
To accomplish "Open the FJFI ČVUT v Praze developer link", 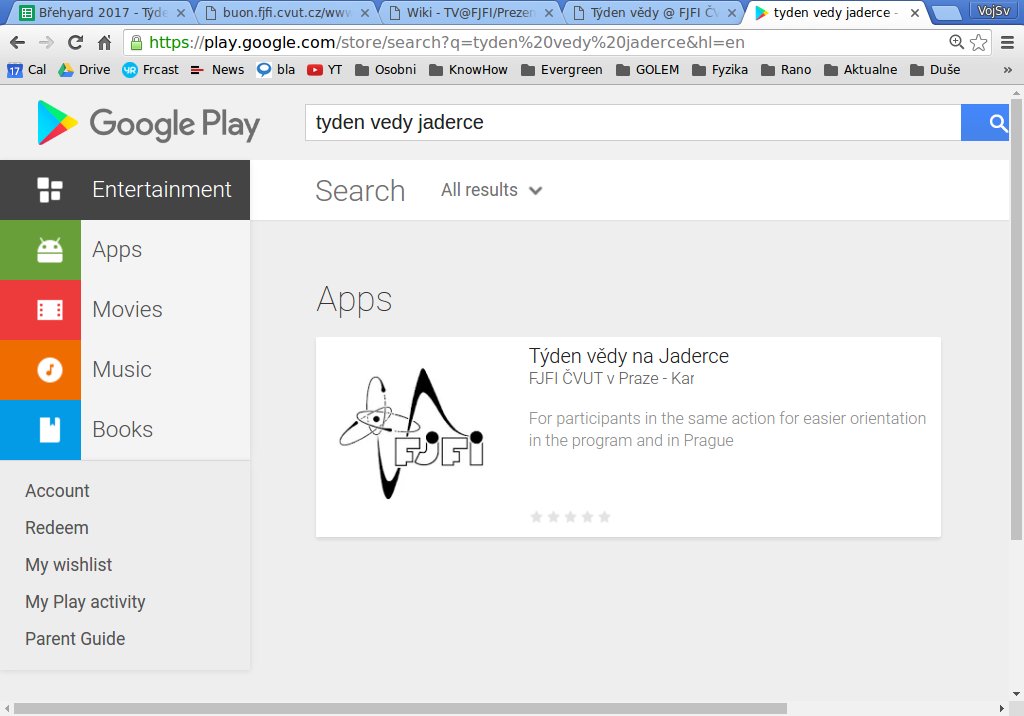I will 611,378.
